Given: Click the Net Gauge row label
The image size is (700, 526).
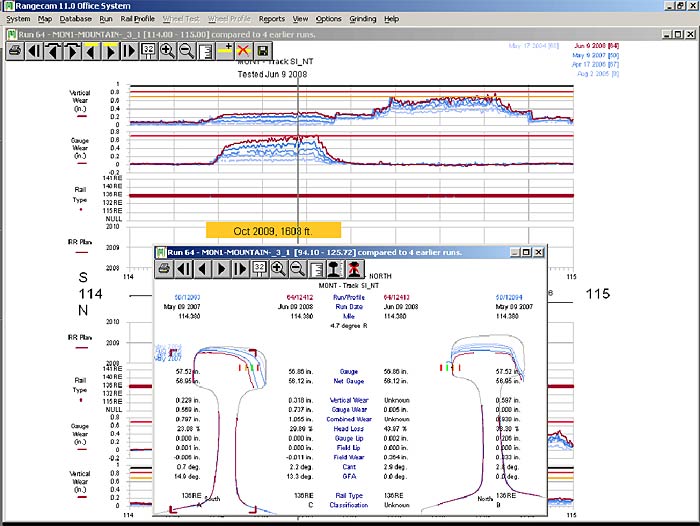Looking at the screenshot, I should pyautogui.click(x=349, y=381).
